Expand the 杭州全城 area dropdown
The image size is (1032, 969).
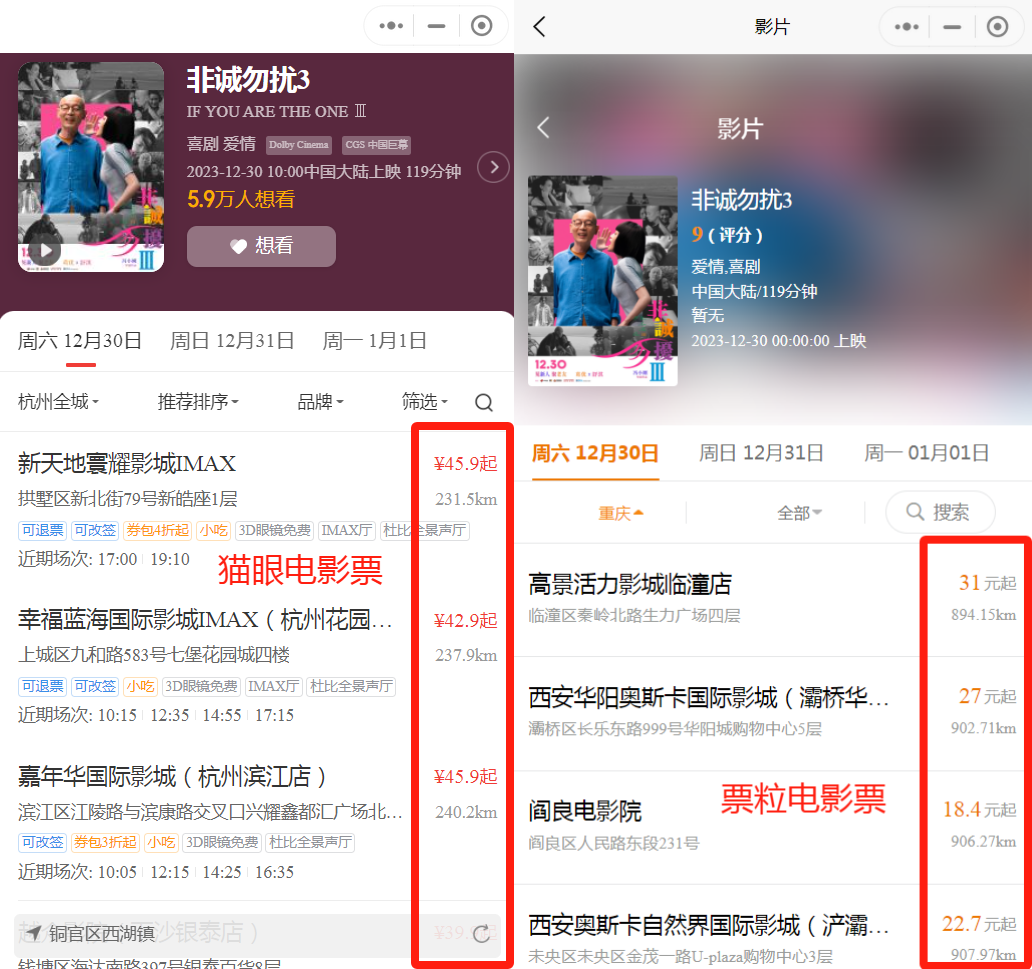point(59,402)
